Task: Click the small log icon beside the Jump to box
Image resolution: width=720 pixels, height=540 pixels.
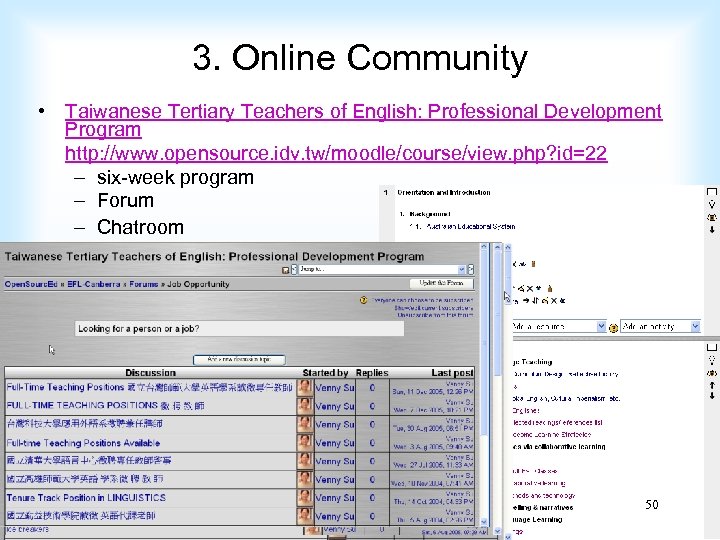Action: (x=285, y=270)
